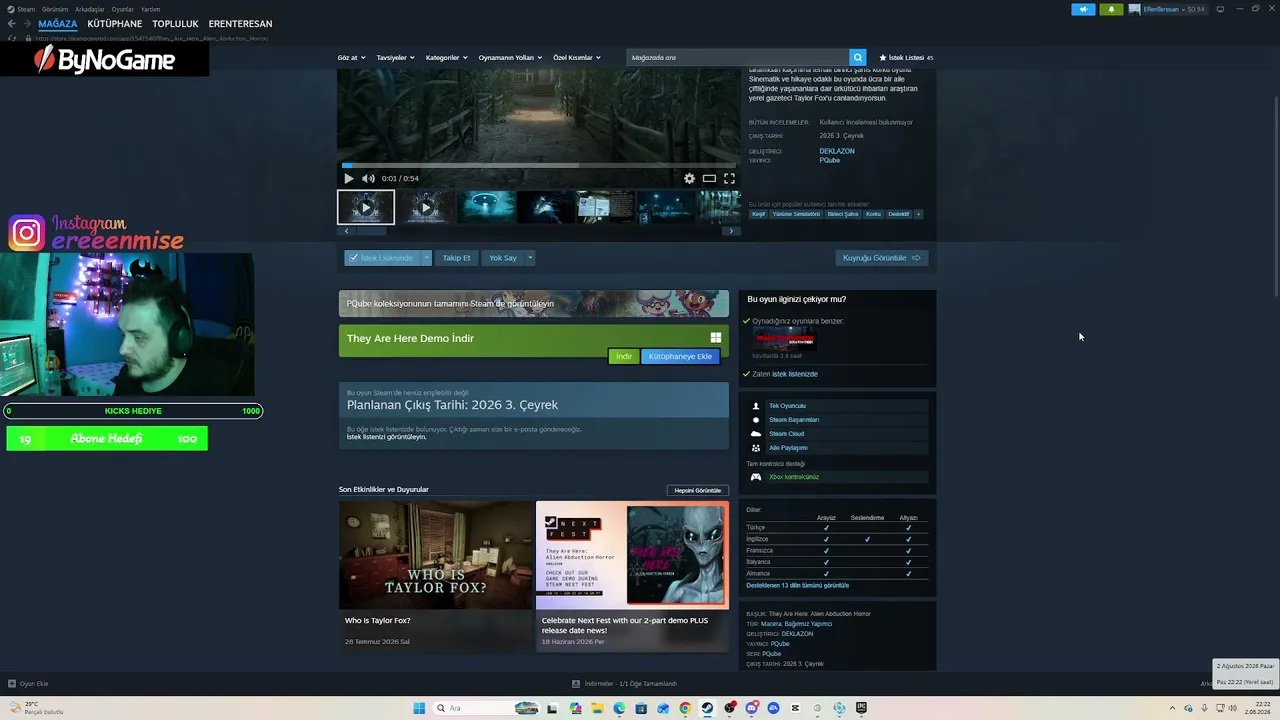Click the Tek Oyunculu person icon
1280x720 pixels.
[756, 406]
